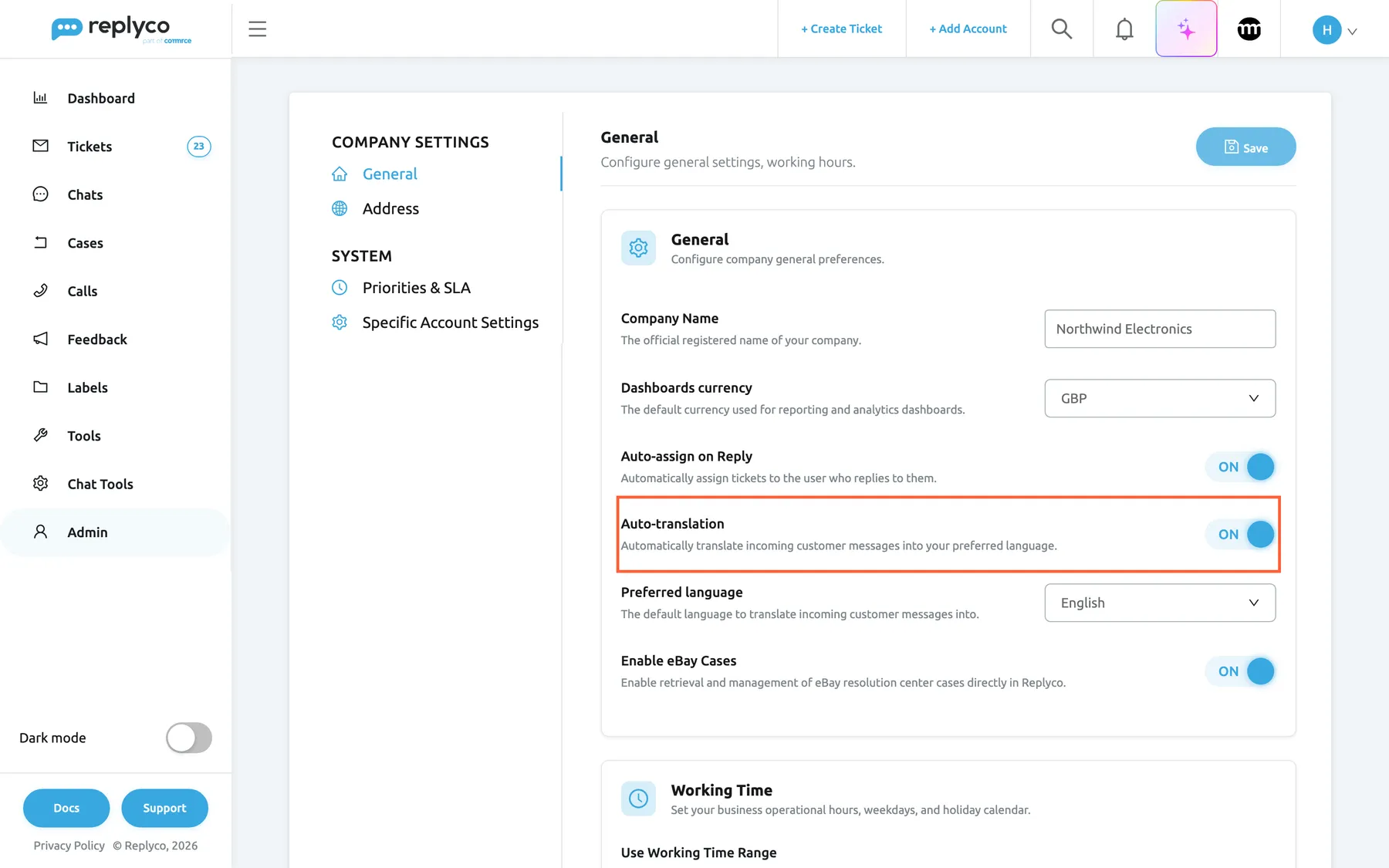
Task: Toggle Enable eBay Cases off
Action: tap(1241, 671)
